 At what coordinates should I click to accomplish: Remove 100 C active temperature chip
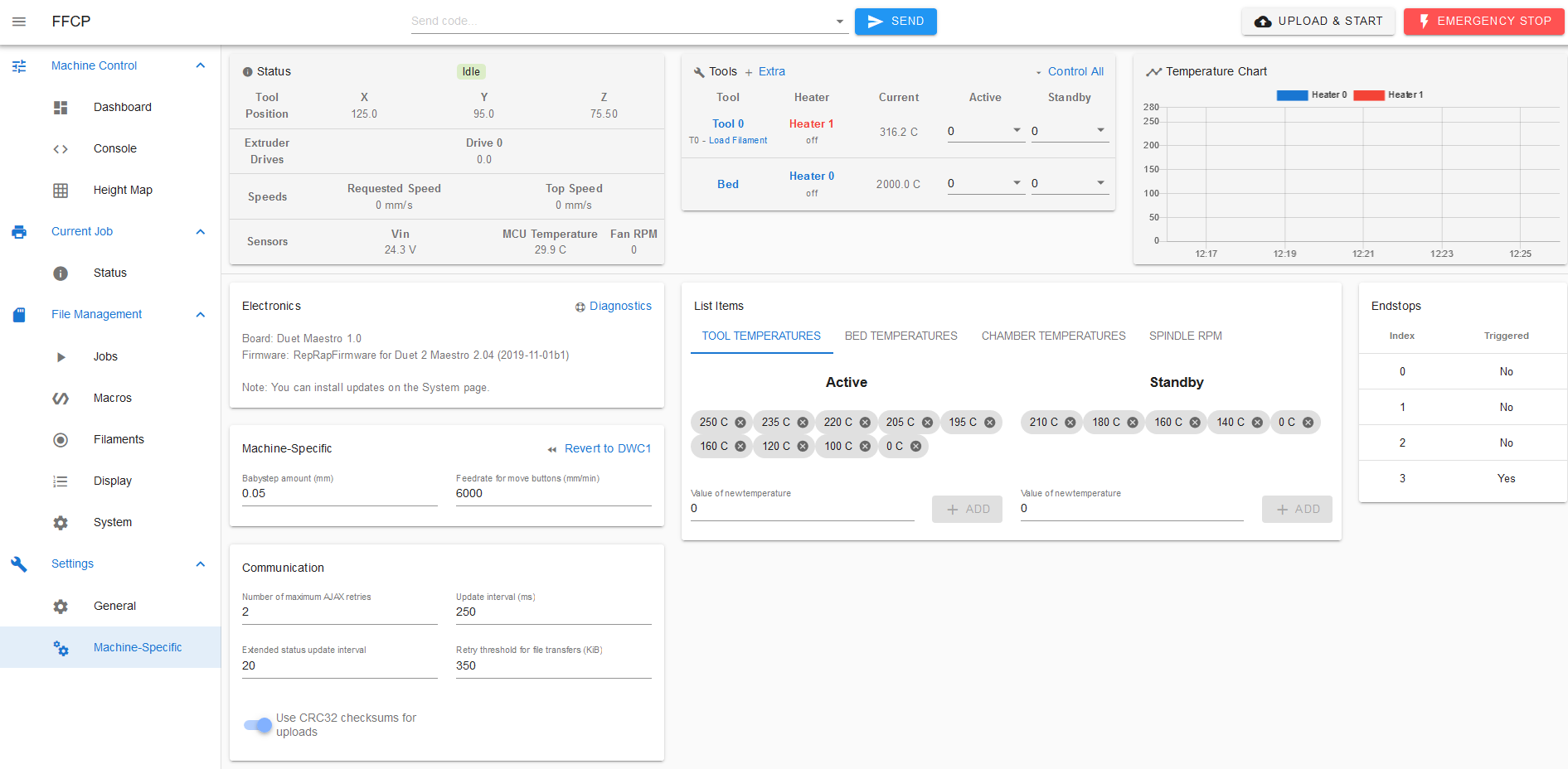coord(865,447)
